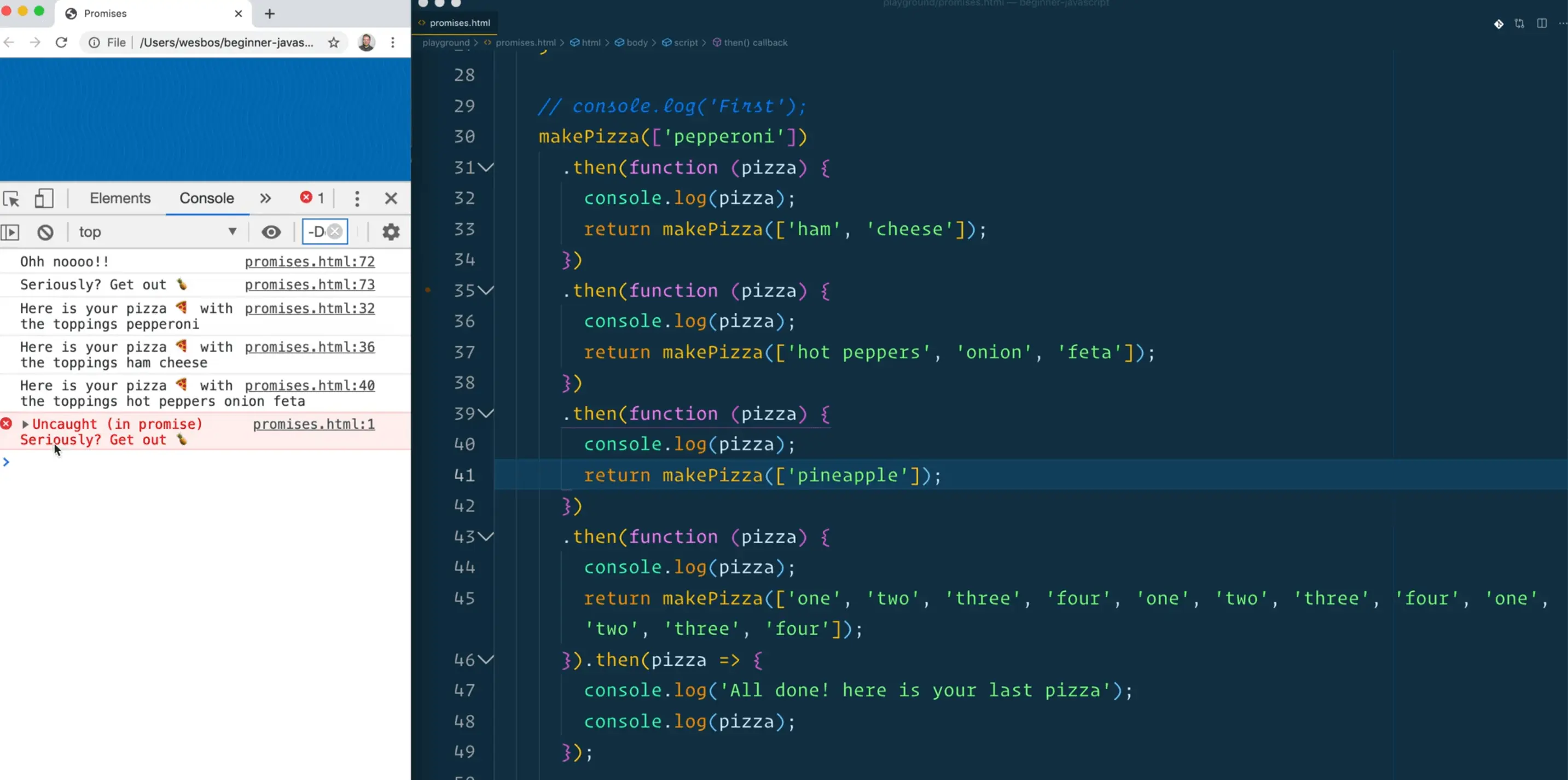
Task: Collapse the code fold at line 31
Action: [x=486, y=167]
